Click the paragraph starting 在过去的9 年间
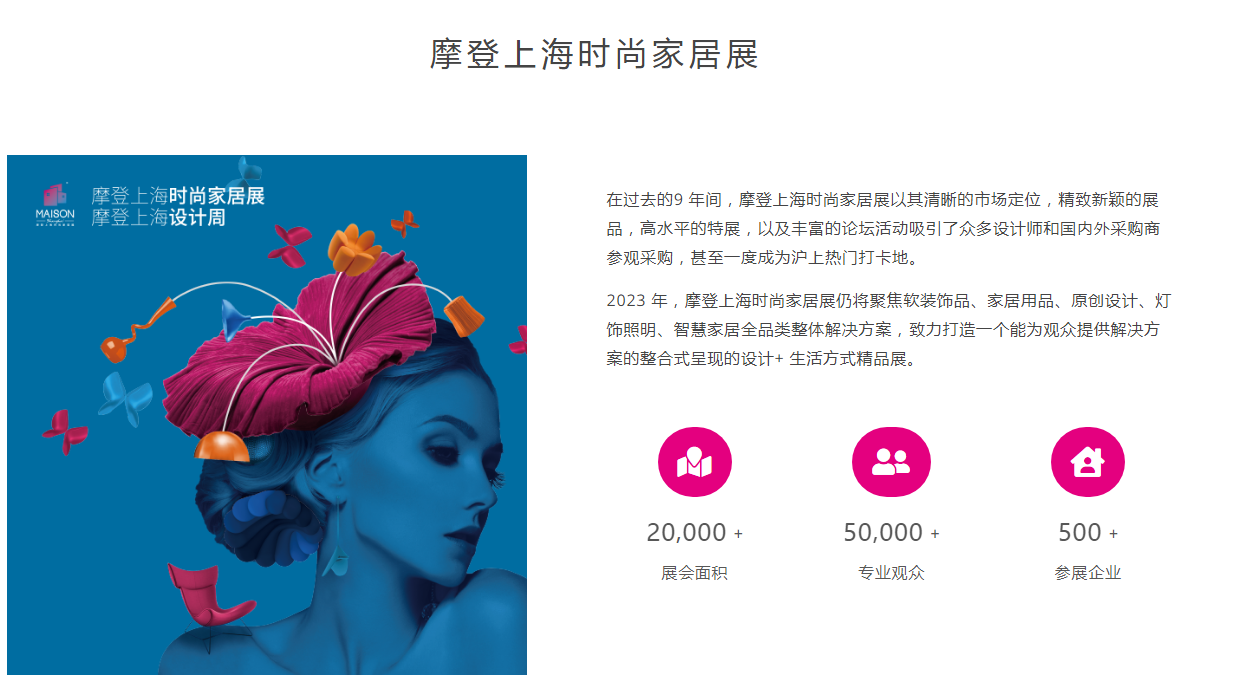The height and width of the screenshot is (693, 1240). (x=884, y=229)
